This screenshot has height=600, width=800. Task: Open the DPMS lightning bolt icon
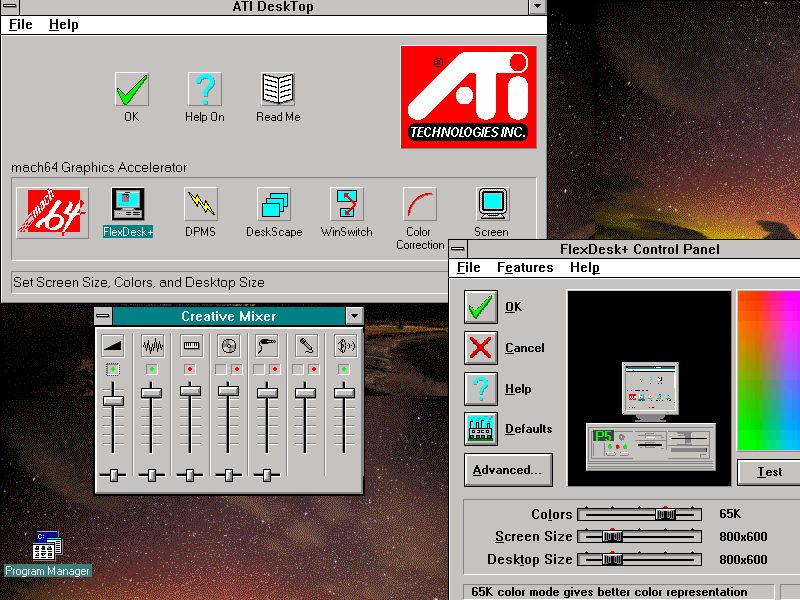click(201, 204)
